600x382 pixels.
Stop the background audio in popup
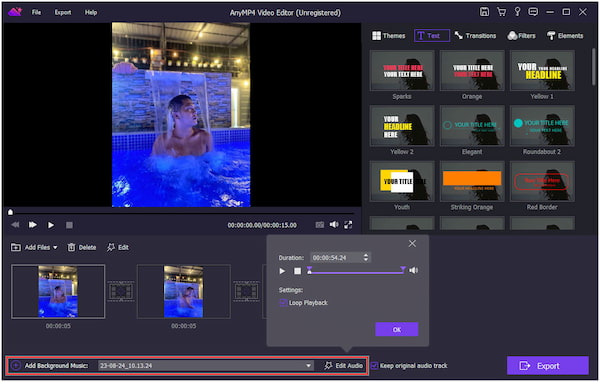tap(297, 271)
